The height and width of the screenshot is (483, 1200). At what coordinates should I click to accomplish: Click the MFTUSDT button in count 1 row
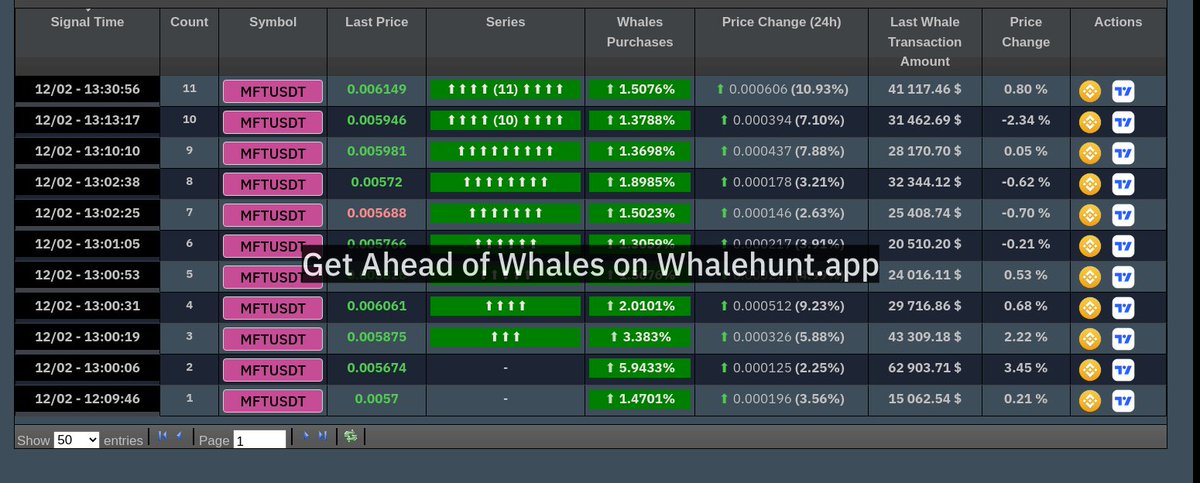coord(273,401)
